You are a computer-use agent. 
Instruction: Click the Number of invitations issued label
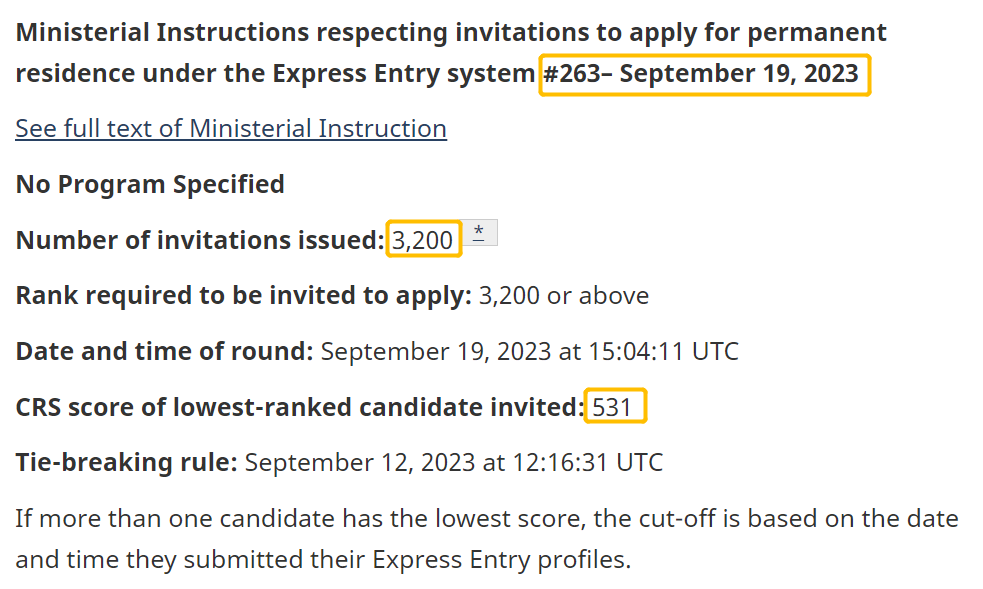pyautogui.click(x=200, y=241)
